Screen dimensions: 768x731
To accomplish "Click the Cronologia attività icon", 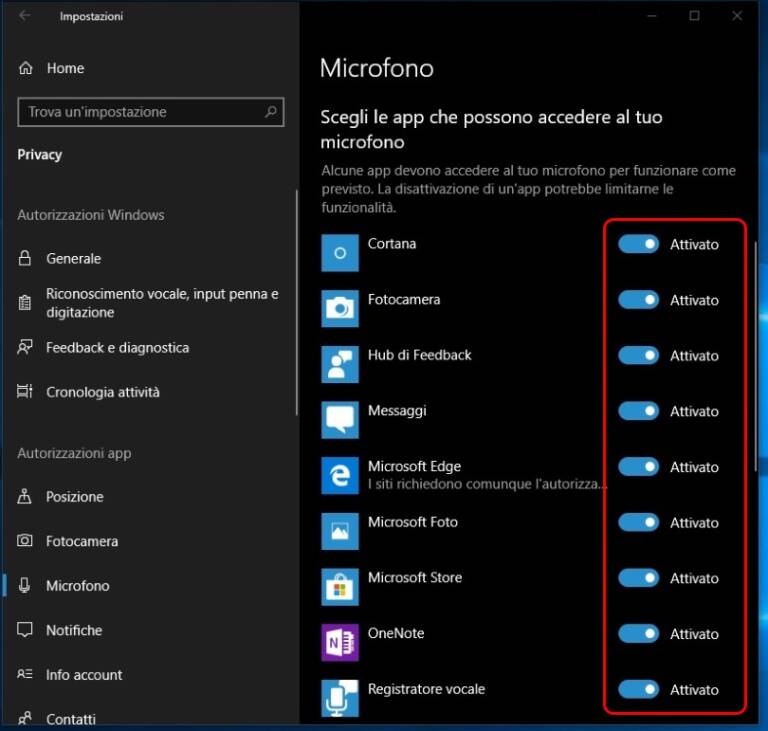I will click(x=24, y=391).
